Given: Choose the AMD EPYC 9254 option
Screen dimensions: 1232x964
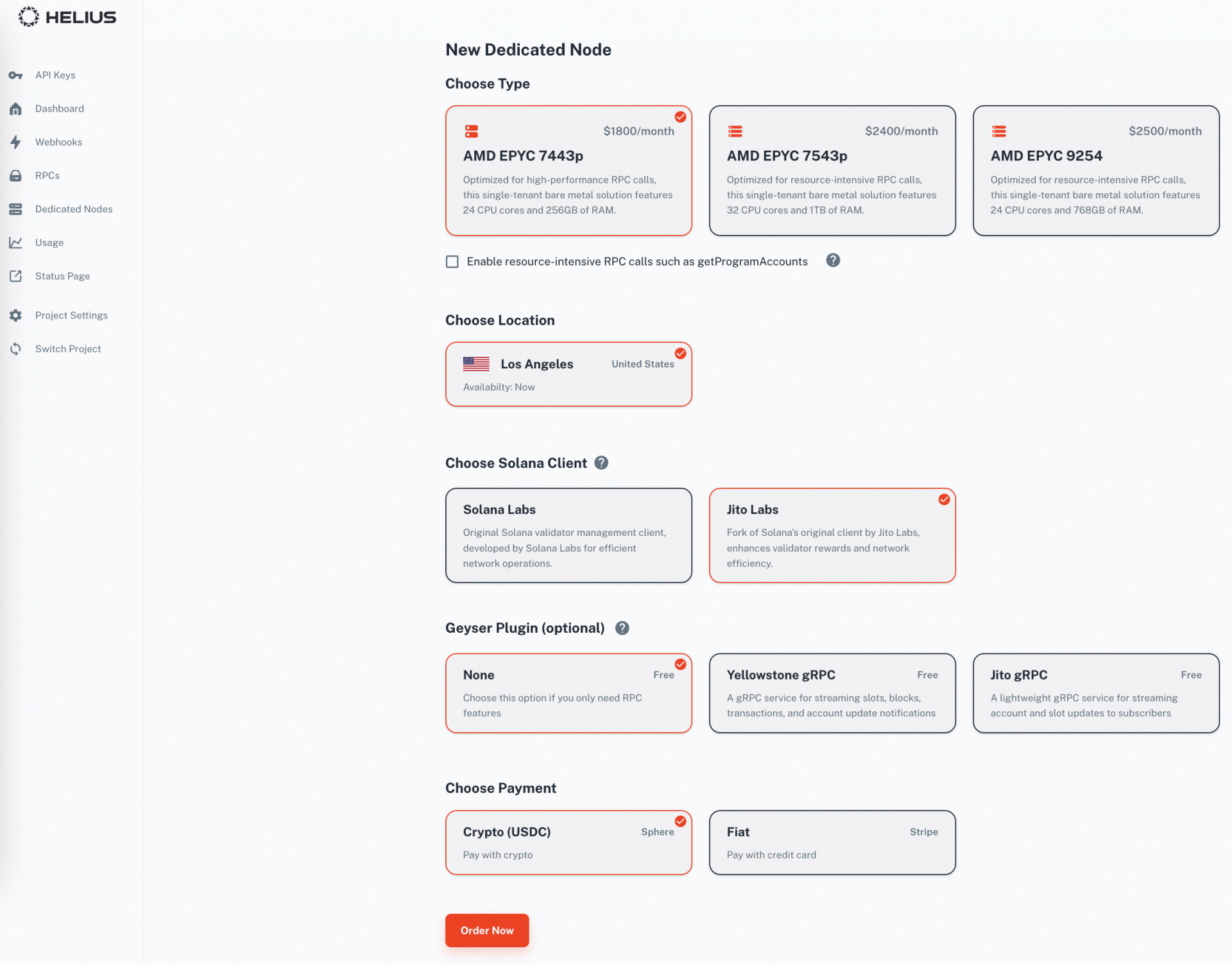Looking at the screenshot, I should [x=1096, y=171].
